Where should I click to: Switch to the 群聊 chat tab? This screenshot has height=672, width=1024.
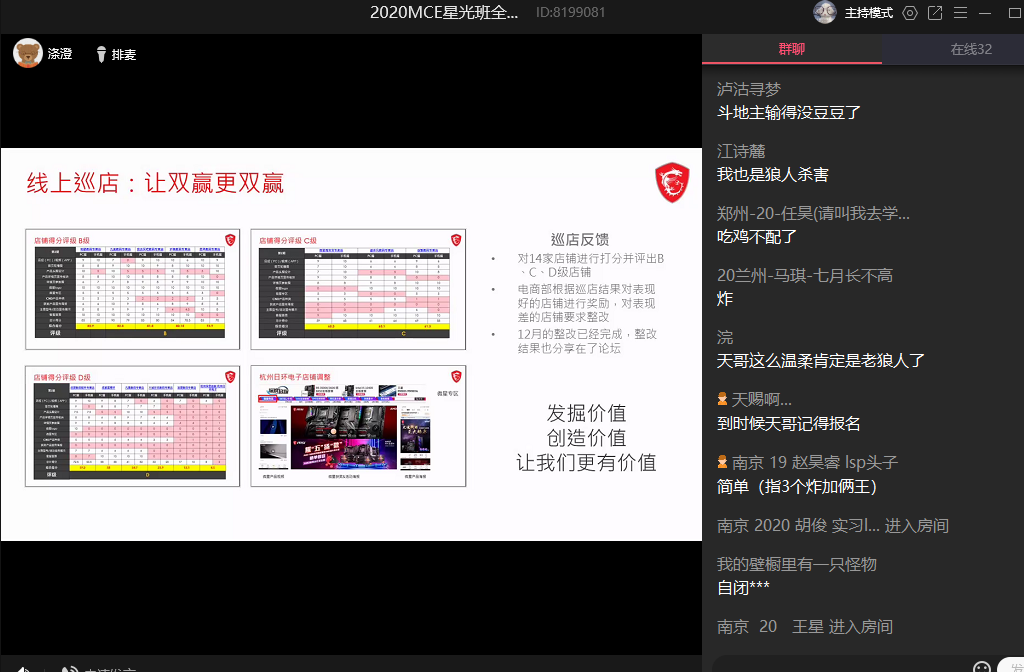[x=792, y=49]
